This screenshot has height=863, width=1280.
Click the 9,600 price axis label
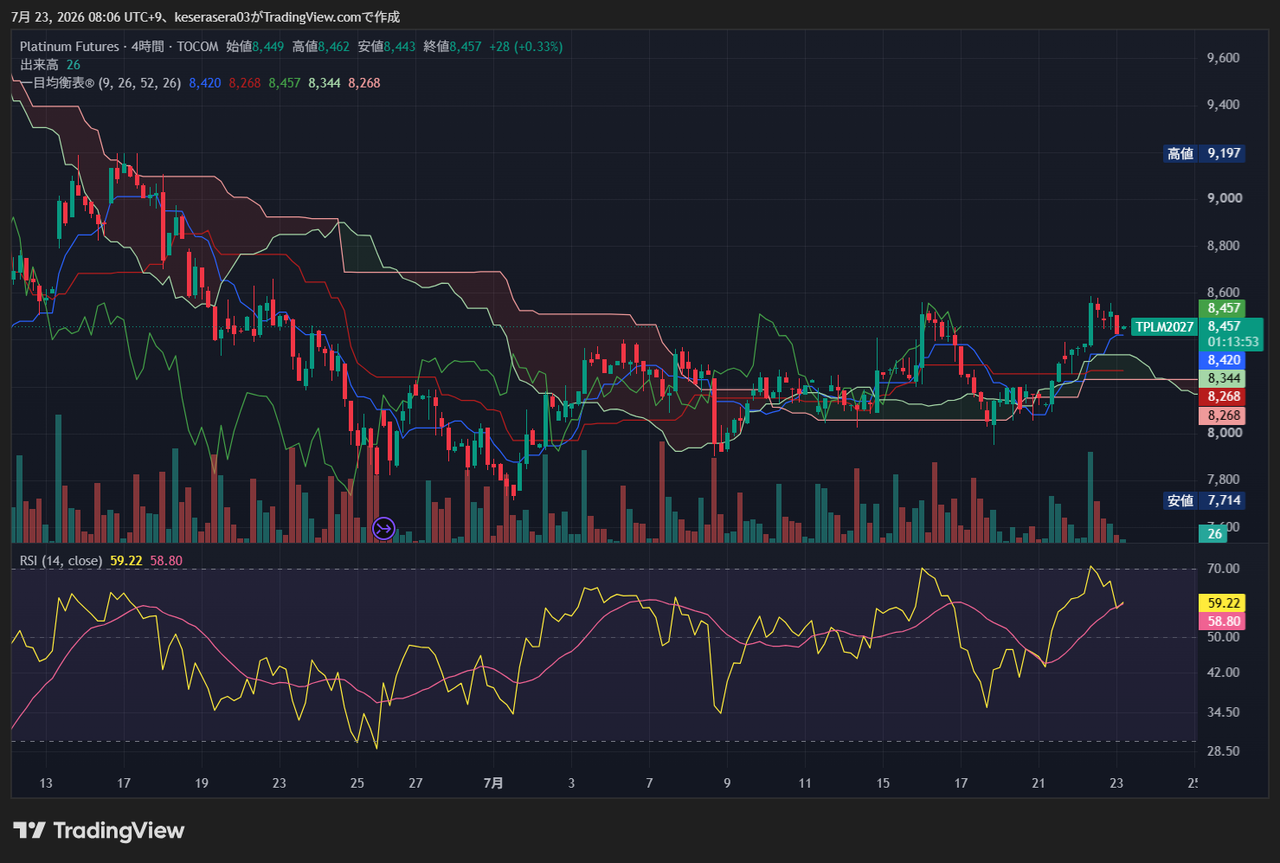point(1224,58)
